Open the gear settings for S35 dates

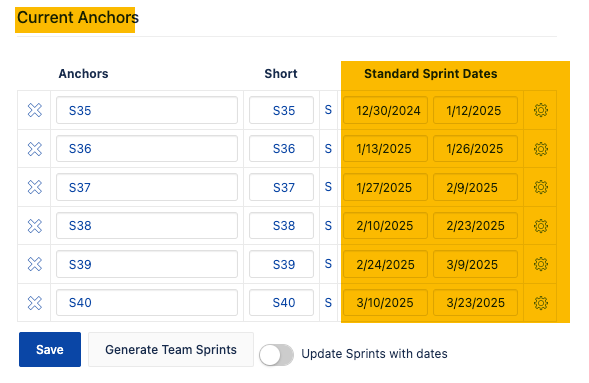[541, 110]
